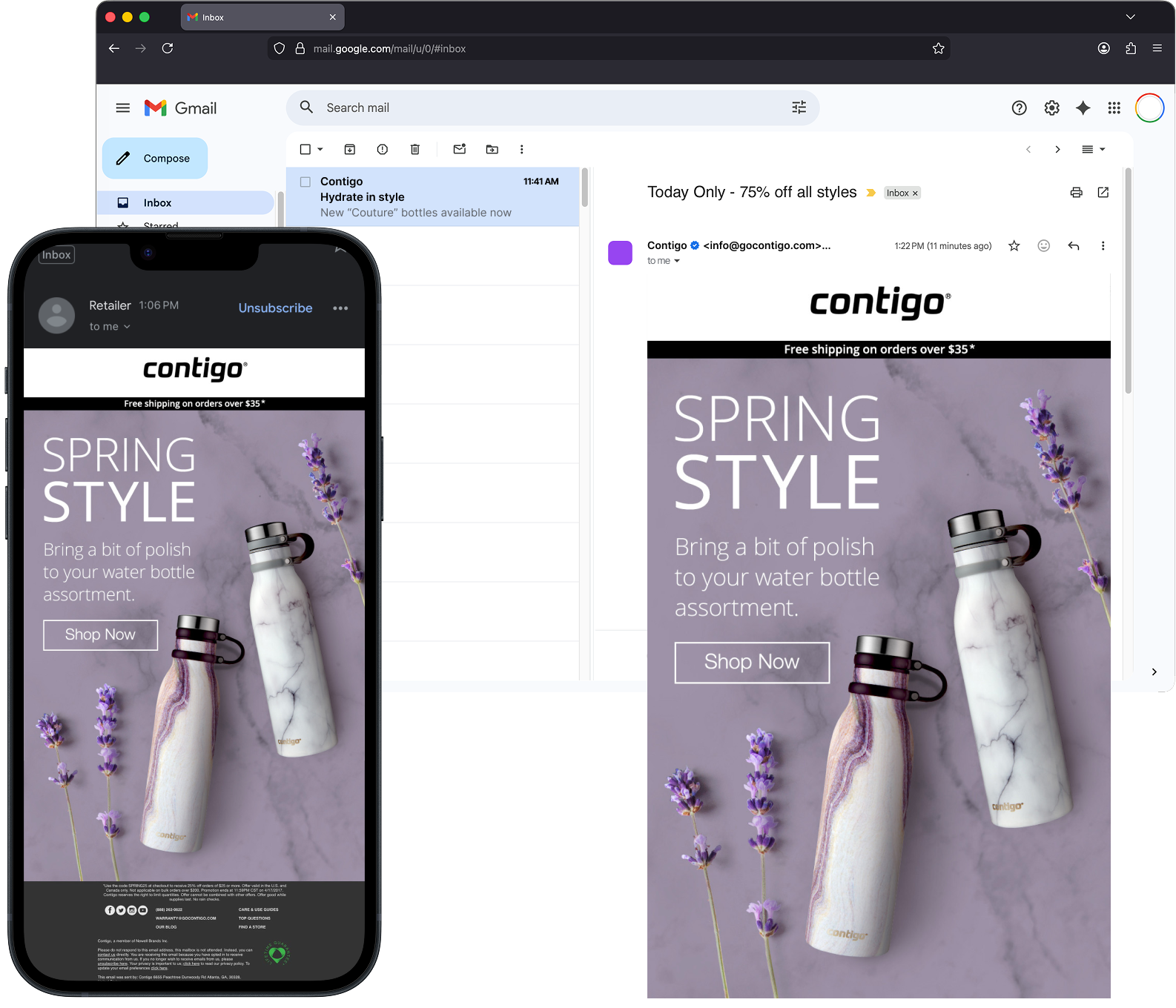The height and width of the screenshot is (1008, 1176).
Task: Click Shop Now in the desktop email
Action: (752, 662)
